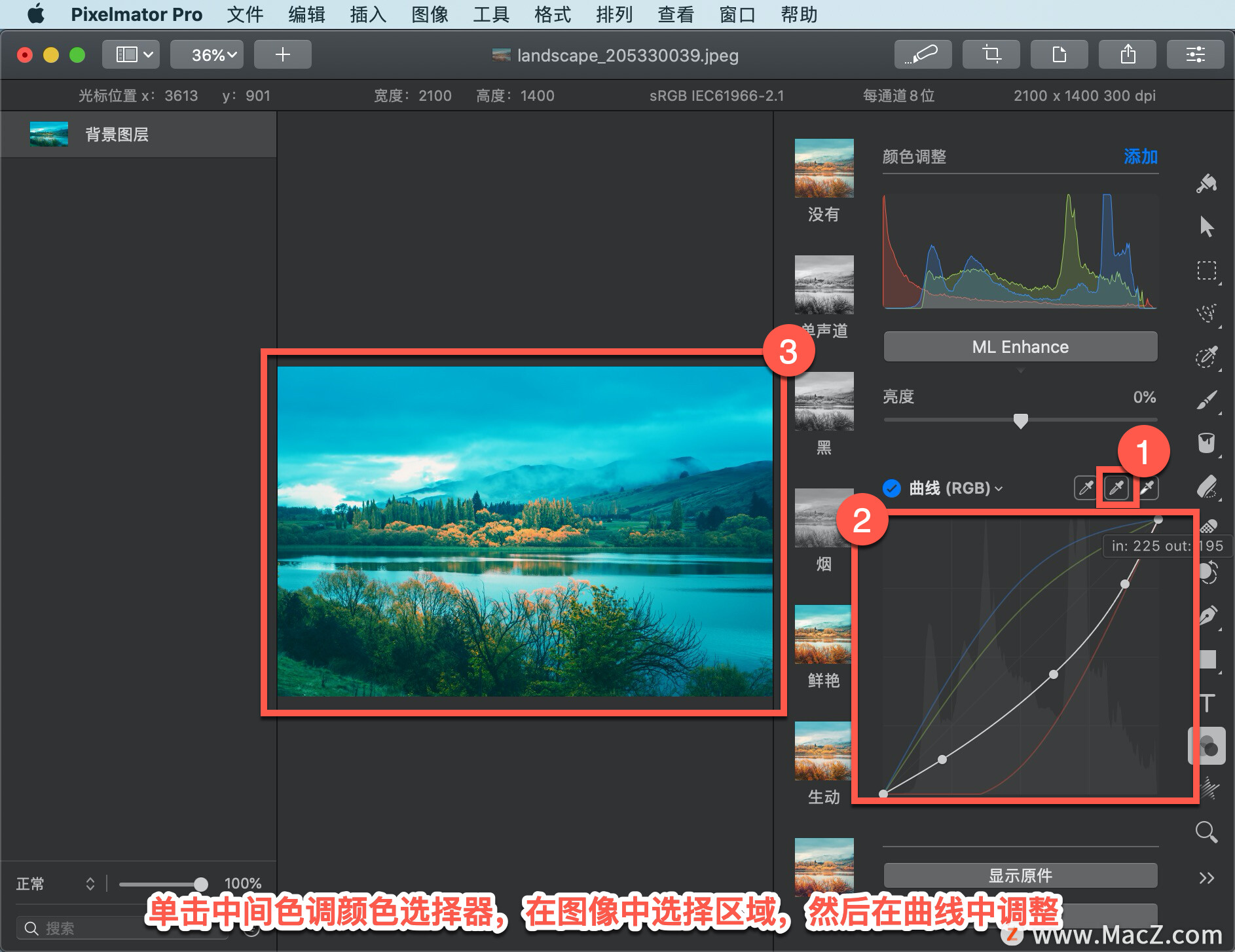The width and height of the screenshot is (1235, 952).
Task: Select the Zoom magnifier tool
Action: (x=1206, y=832)
